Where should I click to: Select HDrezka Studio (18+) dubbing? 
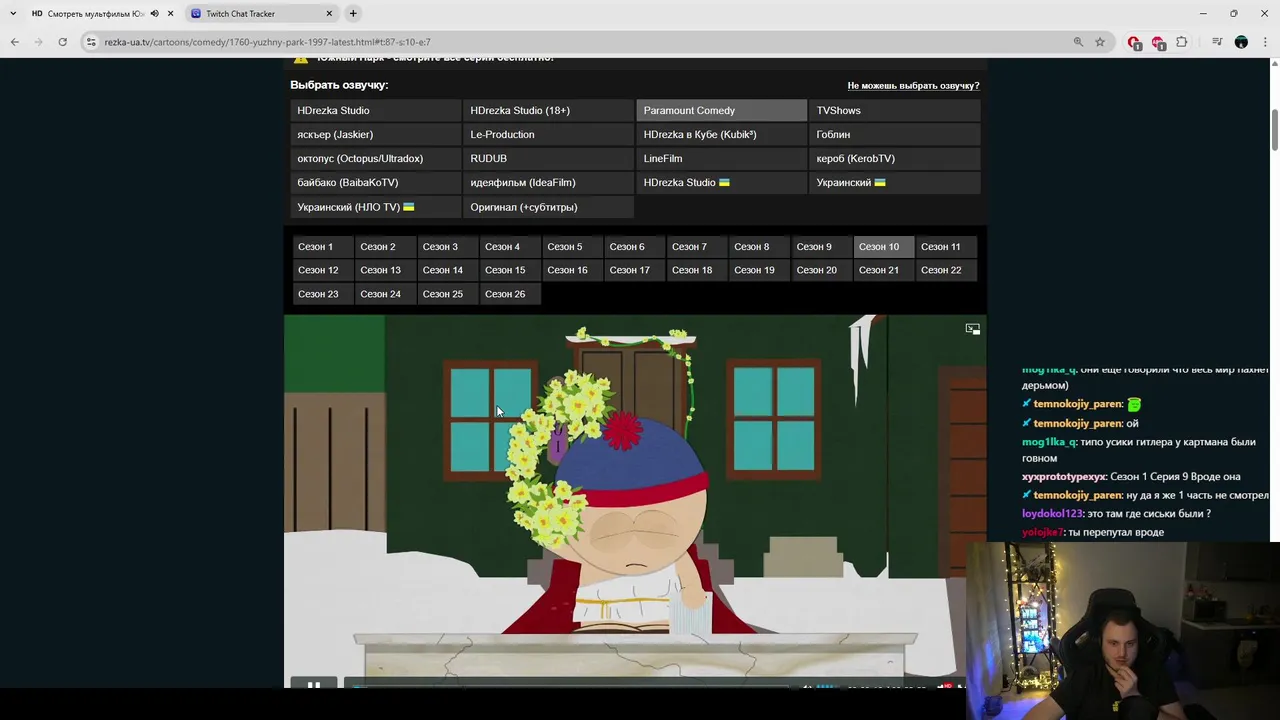click(549, 110)
